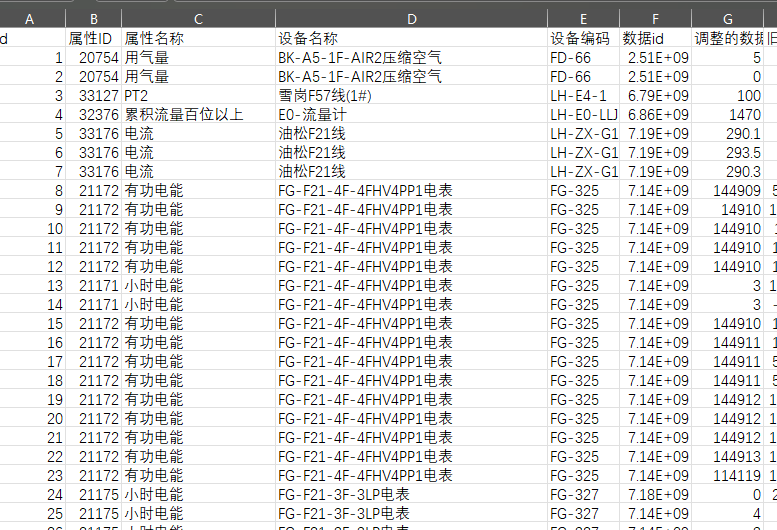Select column A header
Image resolution: width=777 pixels, height=530 pixels.
pos(30,19)
